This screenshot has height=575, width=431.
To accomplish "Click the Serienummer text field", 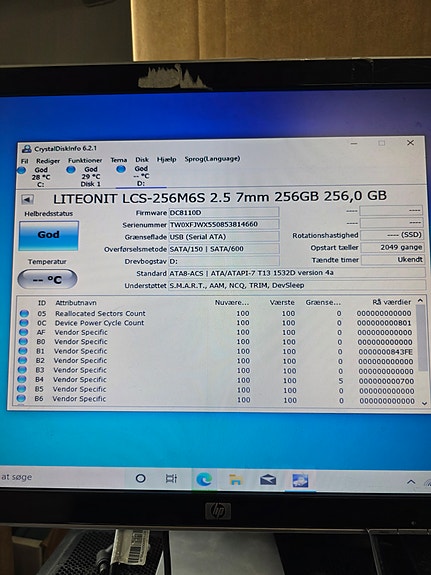I will coord(224,224).
